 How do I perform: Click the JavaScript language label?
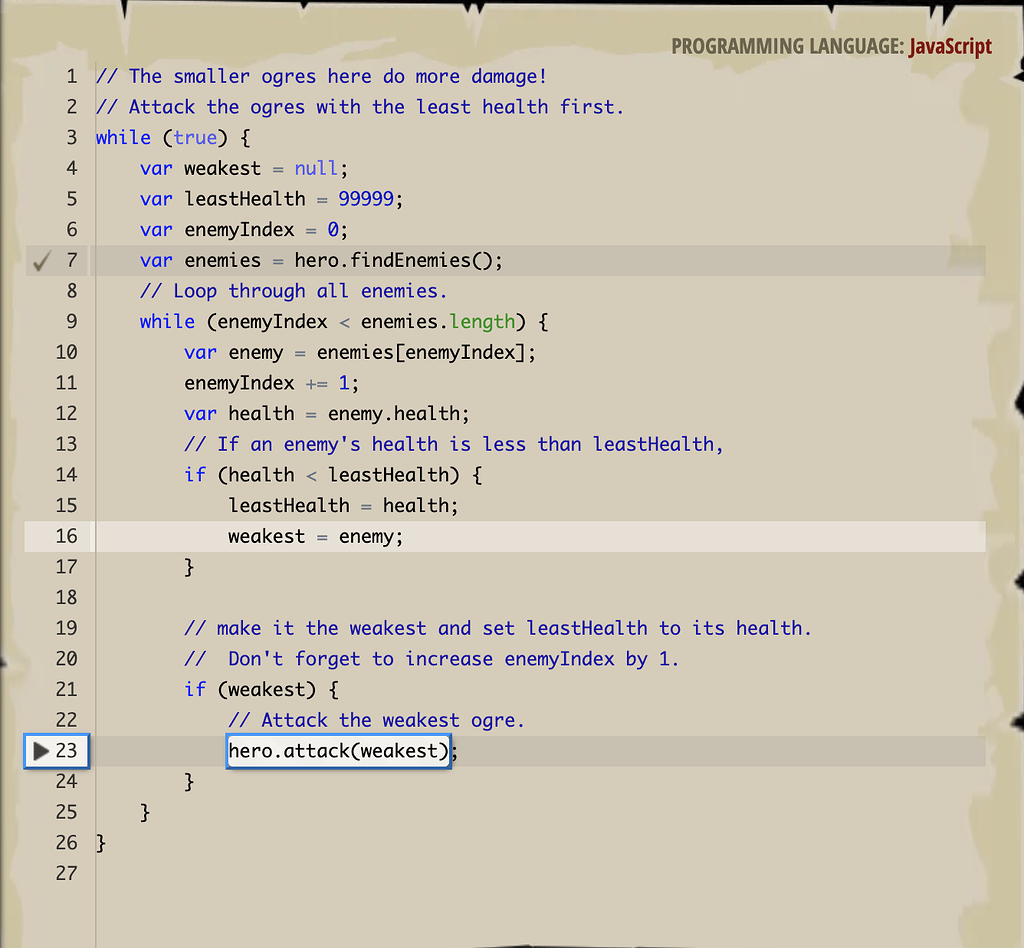[x=950, y=46]
